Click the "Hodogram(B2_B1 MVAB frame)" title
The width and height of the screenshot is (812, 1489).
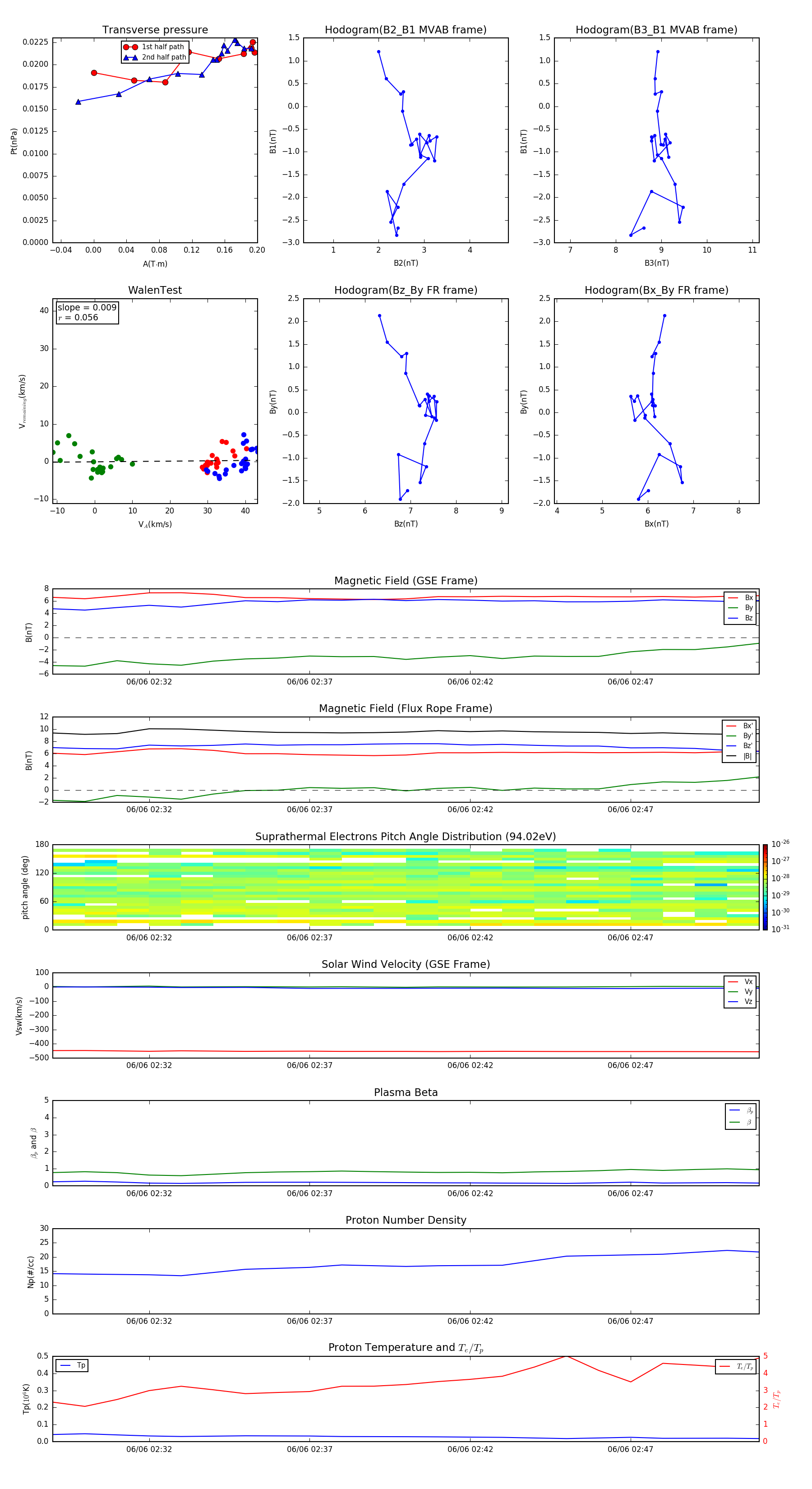[x=406, y=30]
